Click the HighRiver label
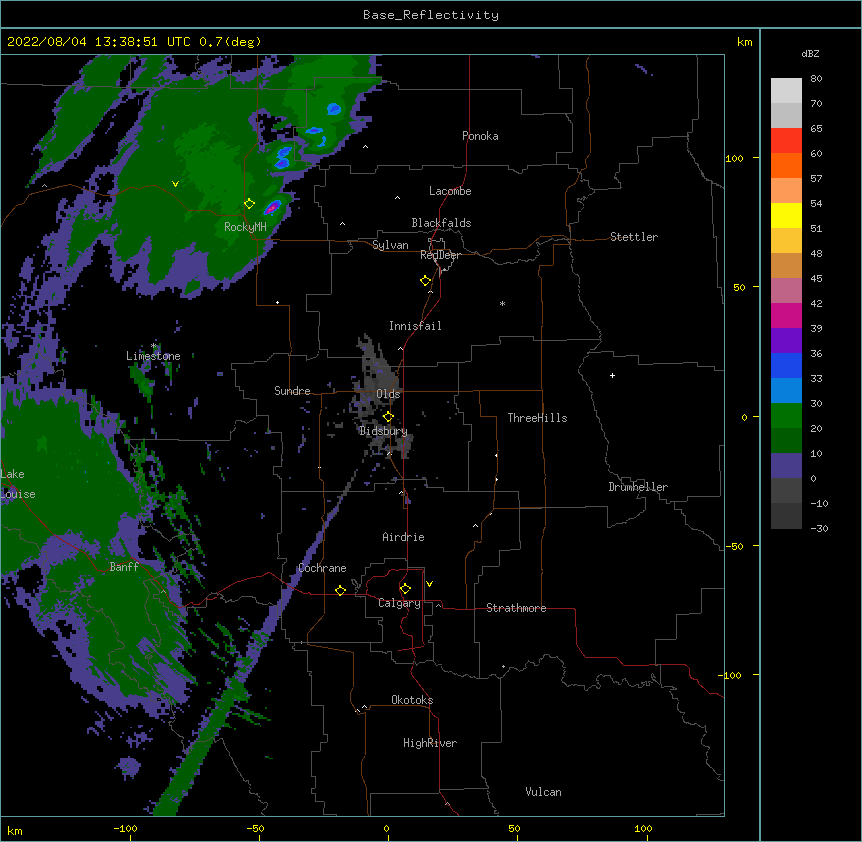862x842 pixels. [430, 743]
